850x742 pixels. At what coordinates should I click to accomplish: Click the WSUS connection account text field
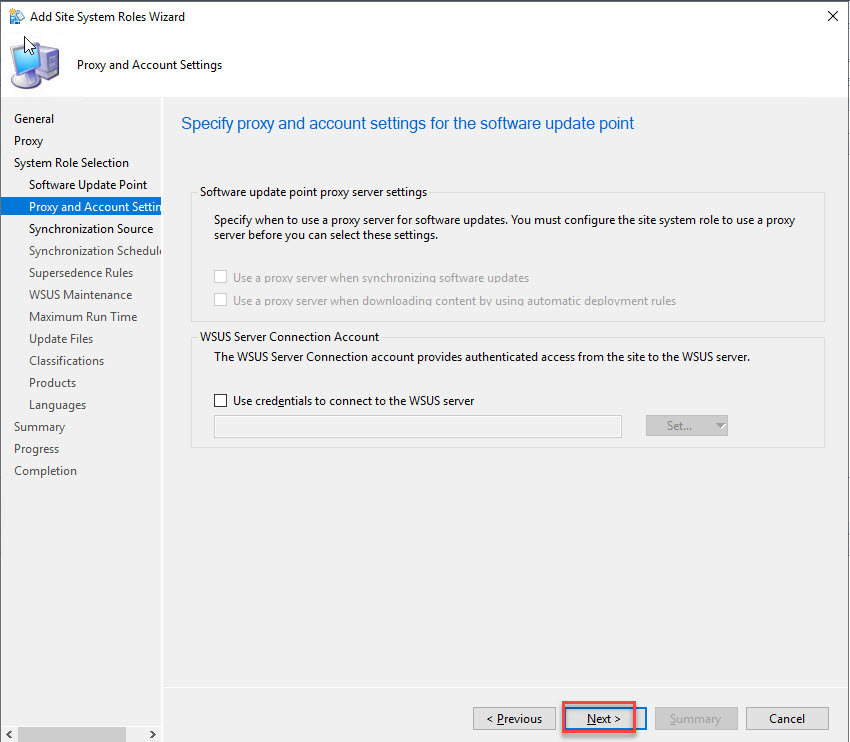pyautogui.click(x=418, y=427)
